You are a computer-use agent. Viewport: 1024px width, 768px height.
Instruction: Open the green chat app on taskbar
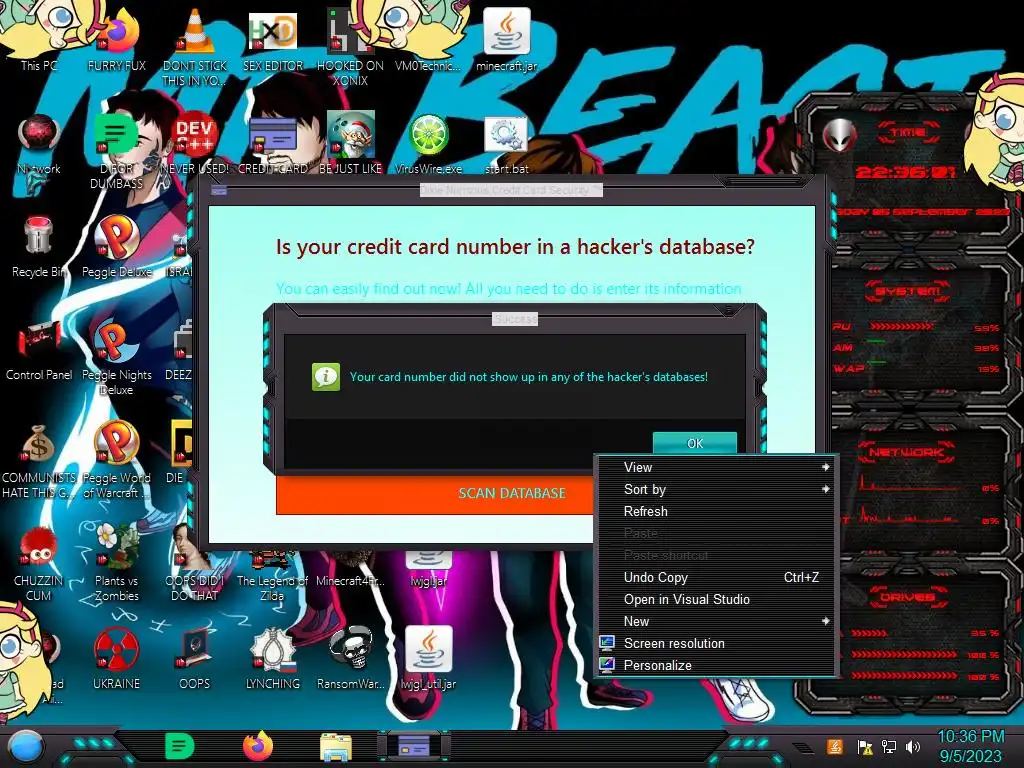point(179,746)
